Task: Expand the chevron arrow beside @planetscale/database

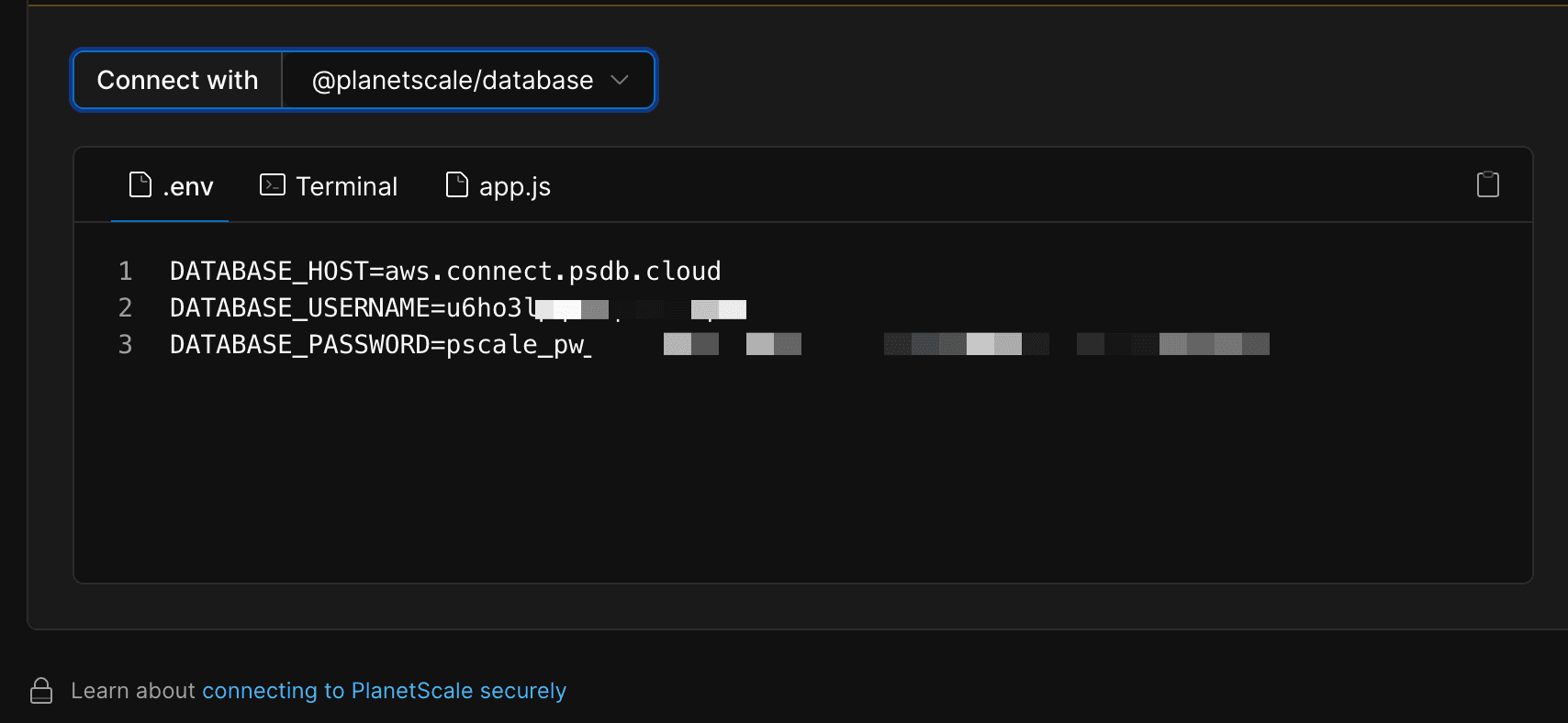Action: click(x=620, y=81)
